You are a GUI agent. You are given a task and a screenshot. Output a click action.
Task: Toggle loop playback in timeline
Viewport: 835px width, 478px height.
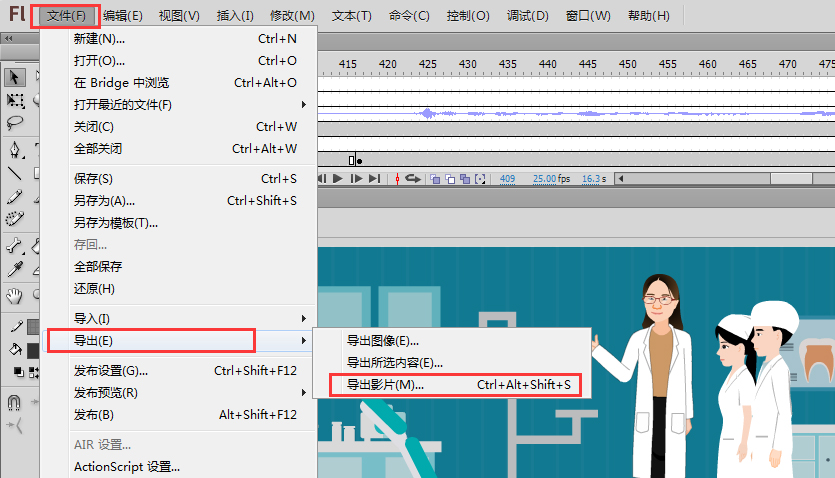tap(412, 179)
